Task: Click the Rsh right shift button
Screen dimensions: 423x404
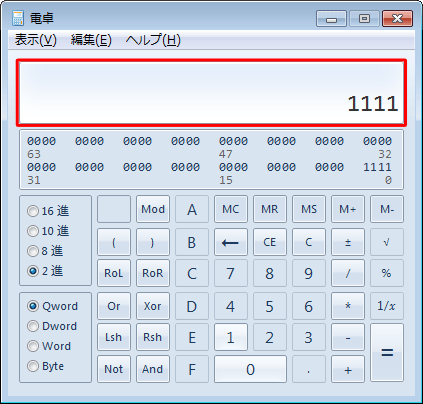Action: 153,337
